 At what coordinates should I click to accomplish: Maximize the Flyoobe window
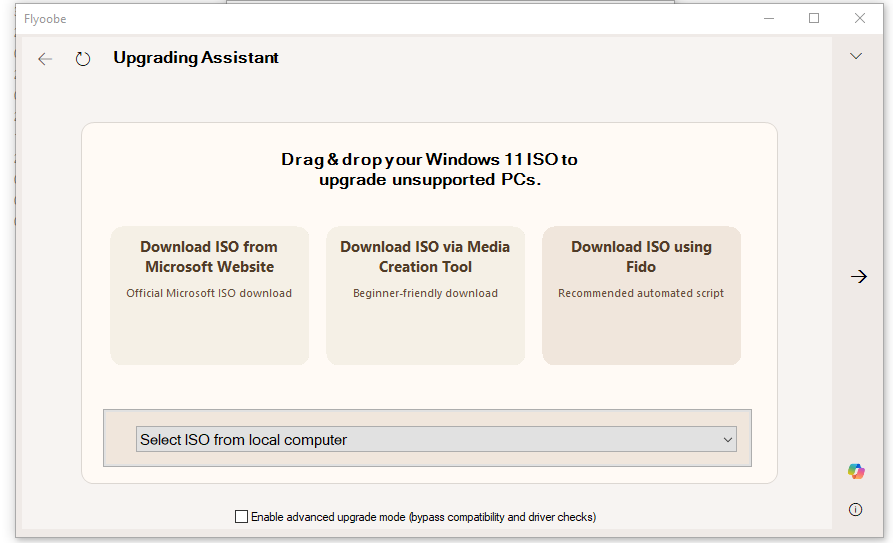tap(814, 18)
